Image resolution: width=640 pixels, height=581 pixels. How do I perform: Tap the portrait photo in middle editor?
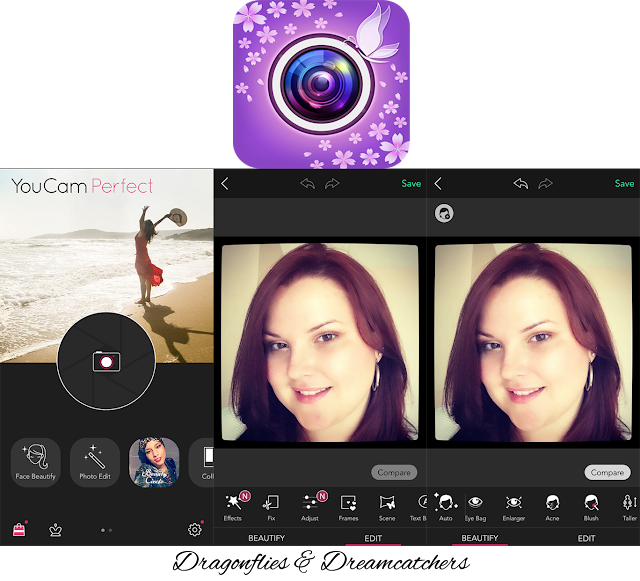(320, 342)
